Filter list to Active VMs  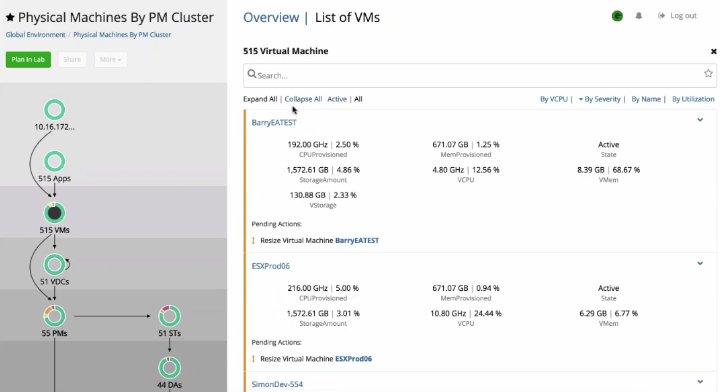[x=337, y=99]
